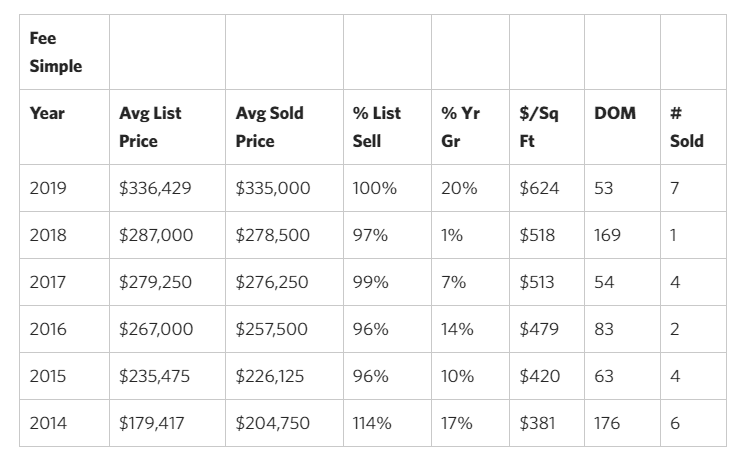This screenshot has width=743, height=466.
Task: Select the 169 days on market cell
Action: click(x=607, y=235)
